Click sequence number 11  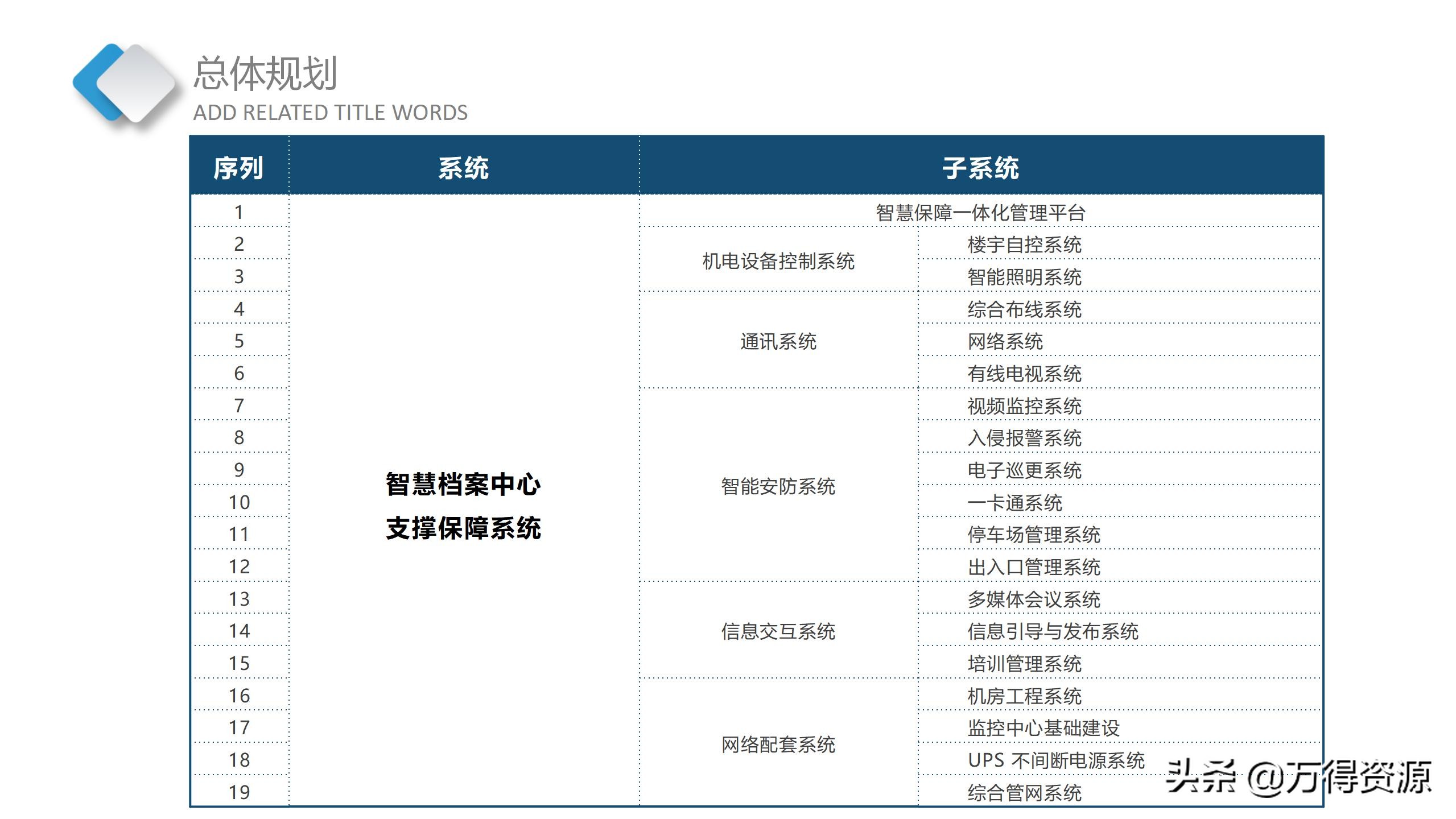(x=239, y=535)
